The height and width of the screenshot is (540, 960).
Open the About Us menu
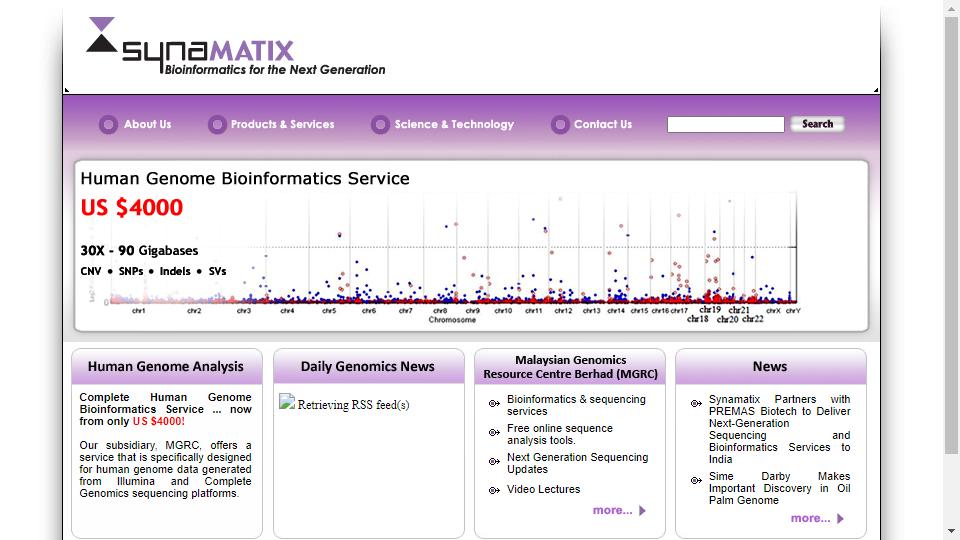pyautogui.click(x=148, y=124)
